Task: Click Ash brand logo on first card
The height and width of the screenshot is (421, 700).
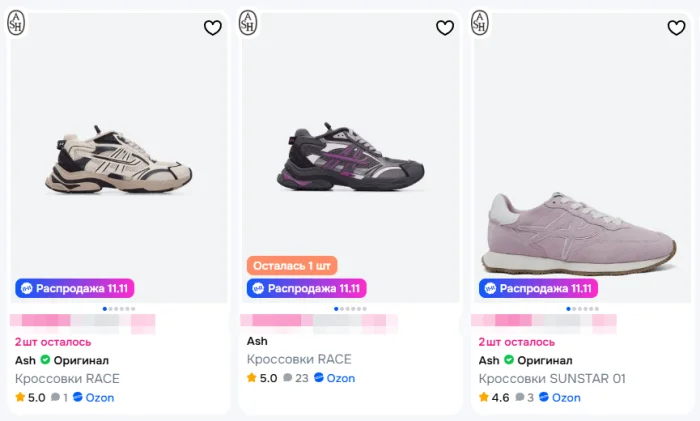Action: tap(17, 23)
